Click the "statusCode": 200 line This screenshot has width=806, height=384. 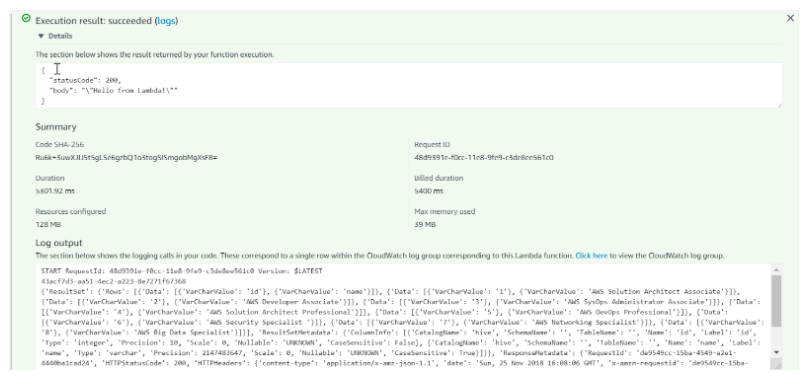click(85, 80)
